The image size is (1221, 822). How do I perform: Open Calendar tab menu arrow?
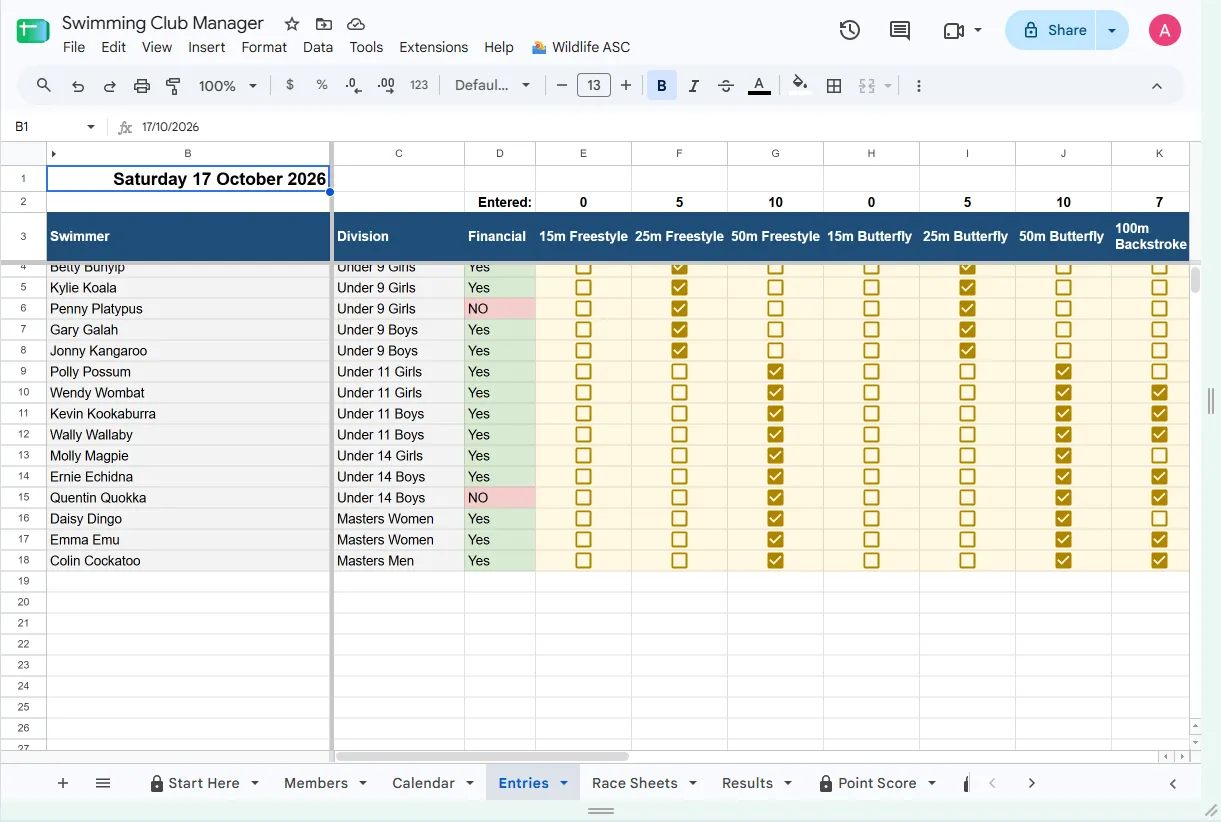coord(470,783)
